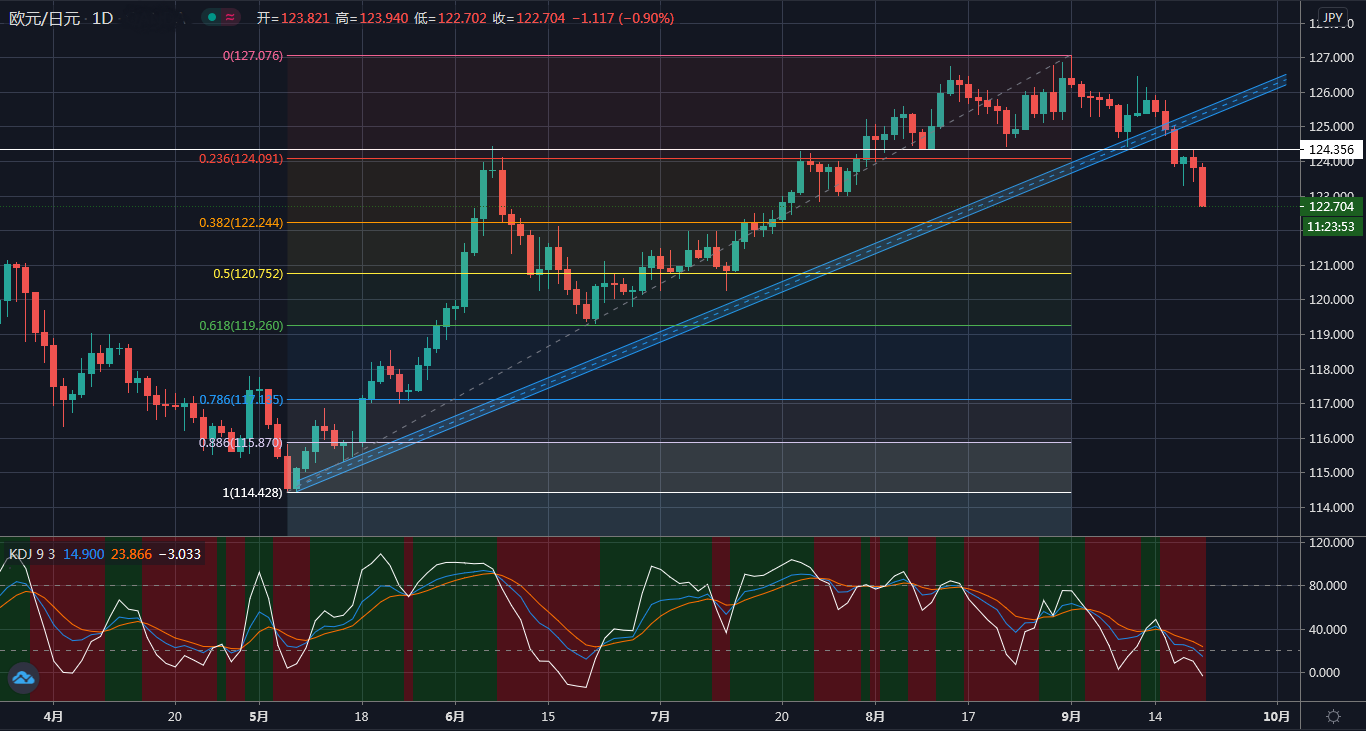Click the 欧元/日元 symbol title
The height and width of the screenshot is (731, 1366).
point(45,18)
